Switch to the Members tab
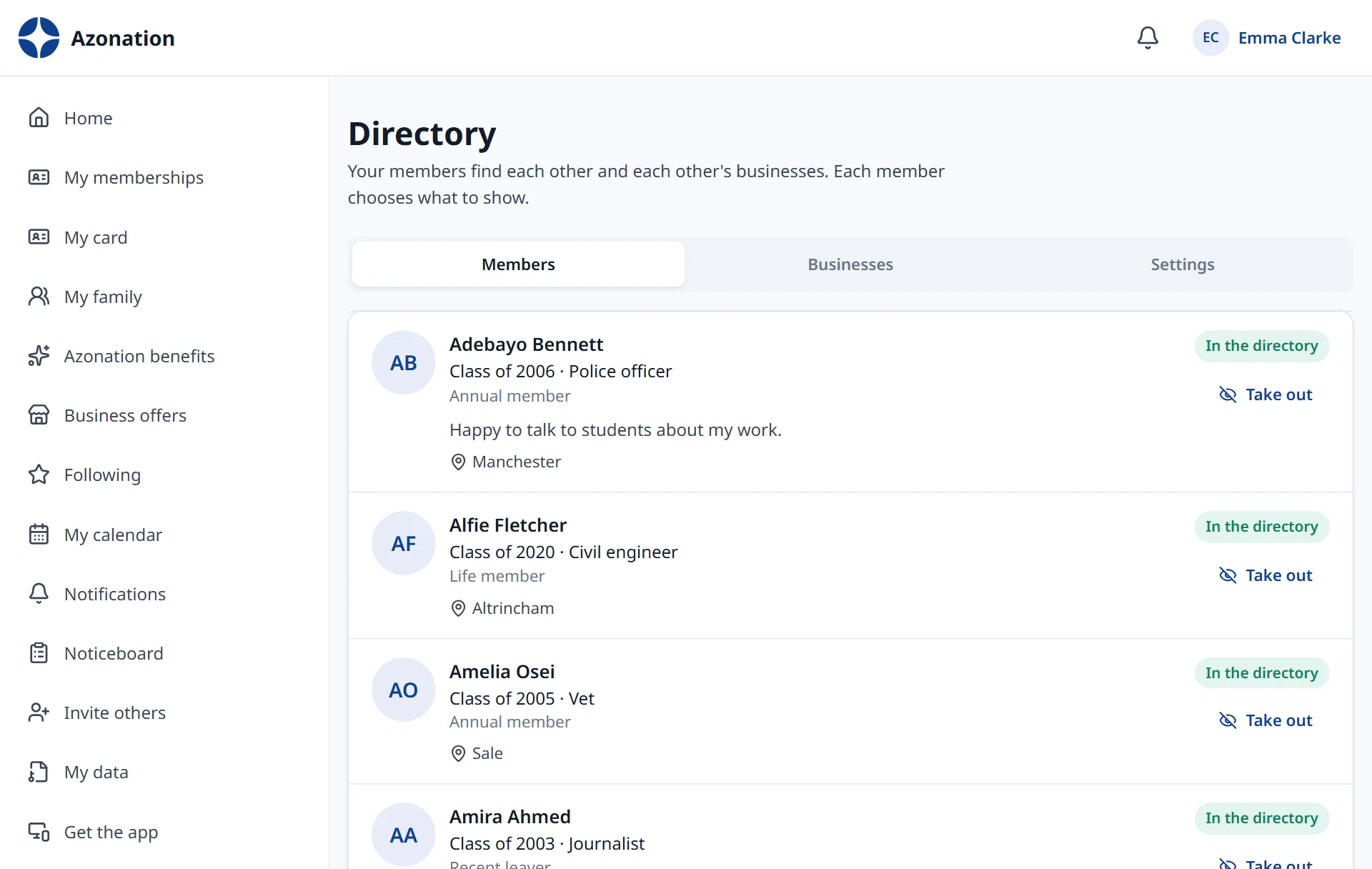 (x=518, y=264)
